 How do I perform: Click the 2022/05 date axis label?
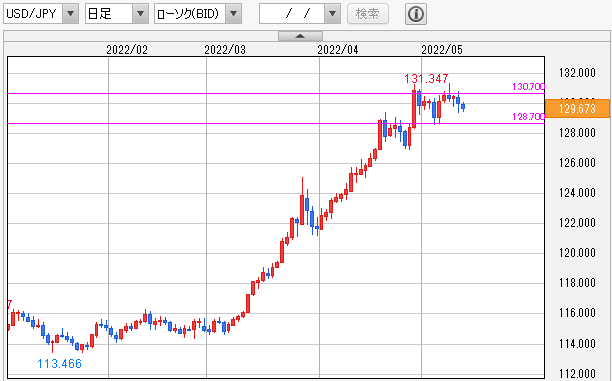(x=442, y=50)
